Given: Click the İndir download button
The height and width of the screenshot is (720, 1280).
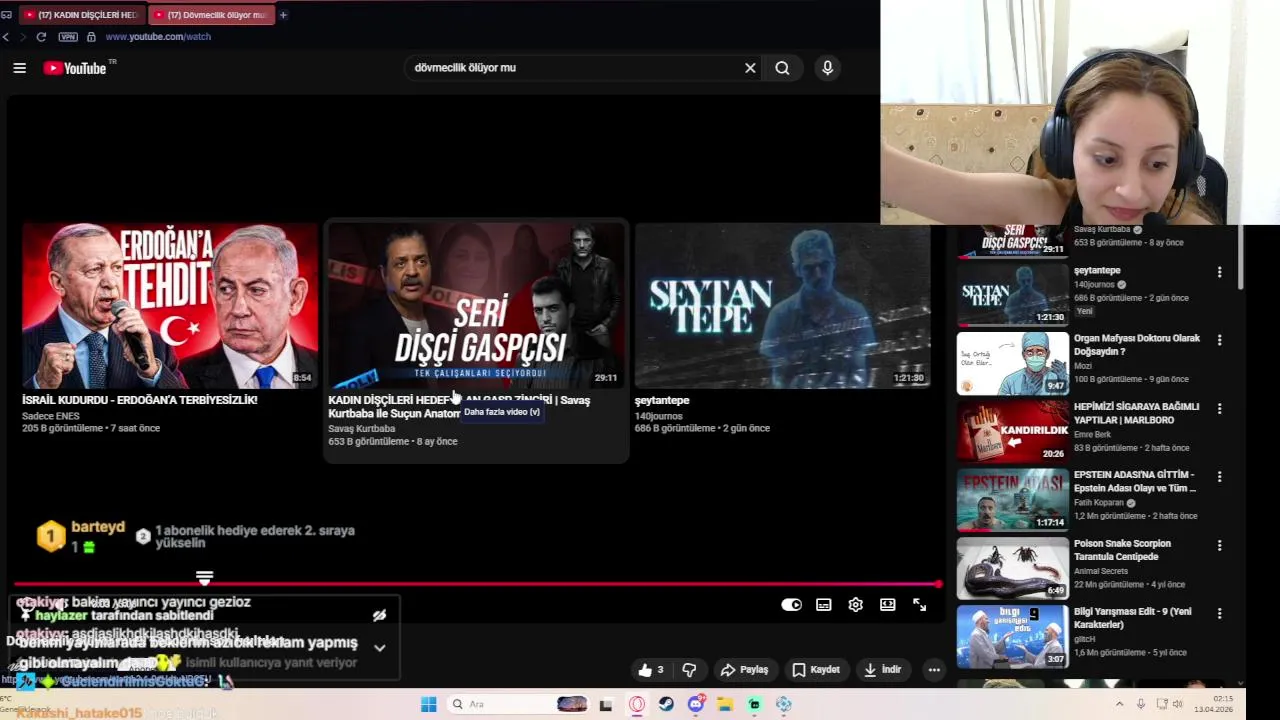Looking at the screenshot, I should [883, 670].
